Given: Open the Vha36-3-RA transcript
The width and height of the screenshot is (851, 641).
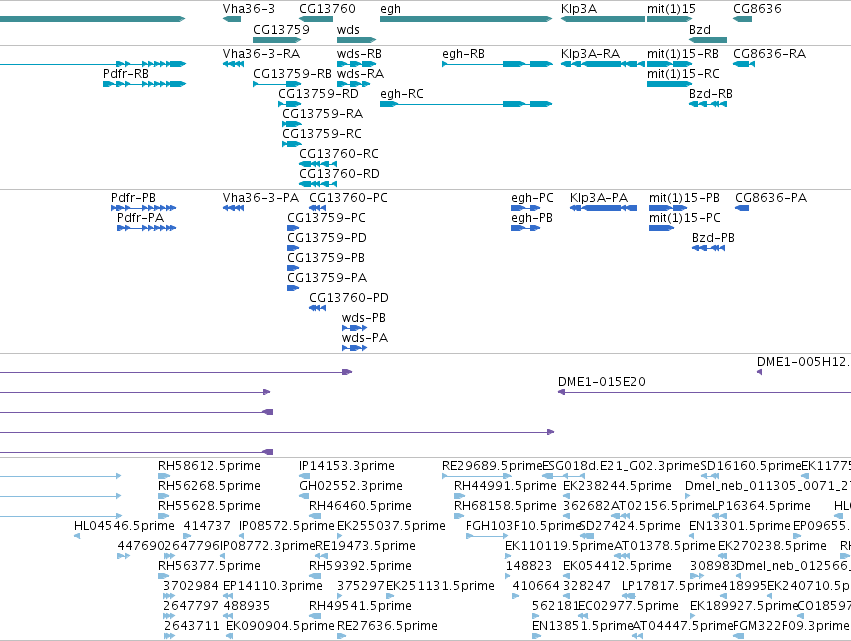Looking at the screenshot, I should pyautogui.click(x=261, y=54).
